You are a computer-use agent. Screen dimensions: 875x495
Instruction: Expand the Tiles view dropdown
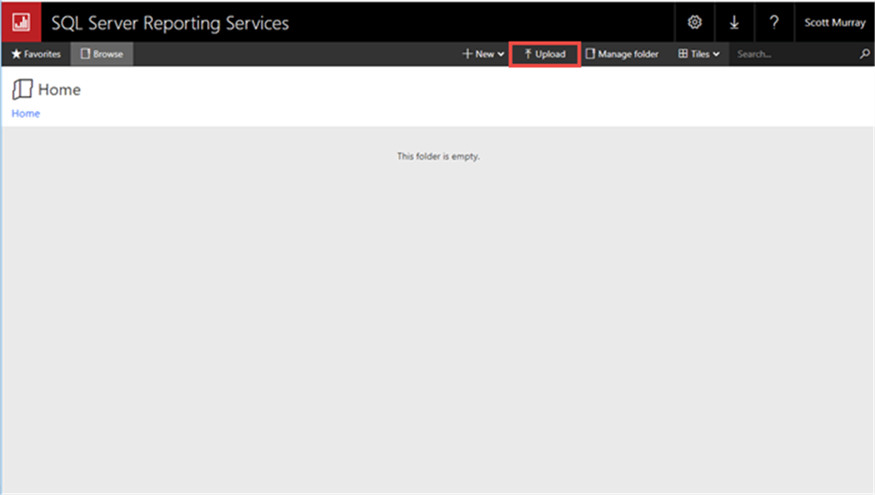click(699, 54)
